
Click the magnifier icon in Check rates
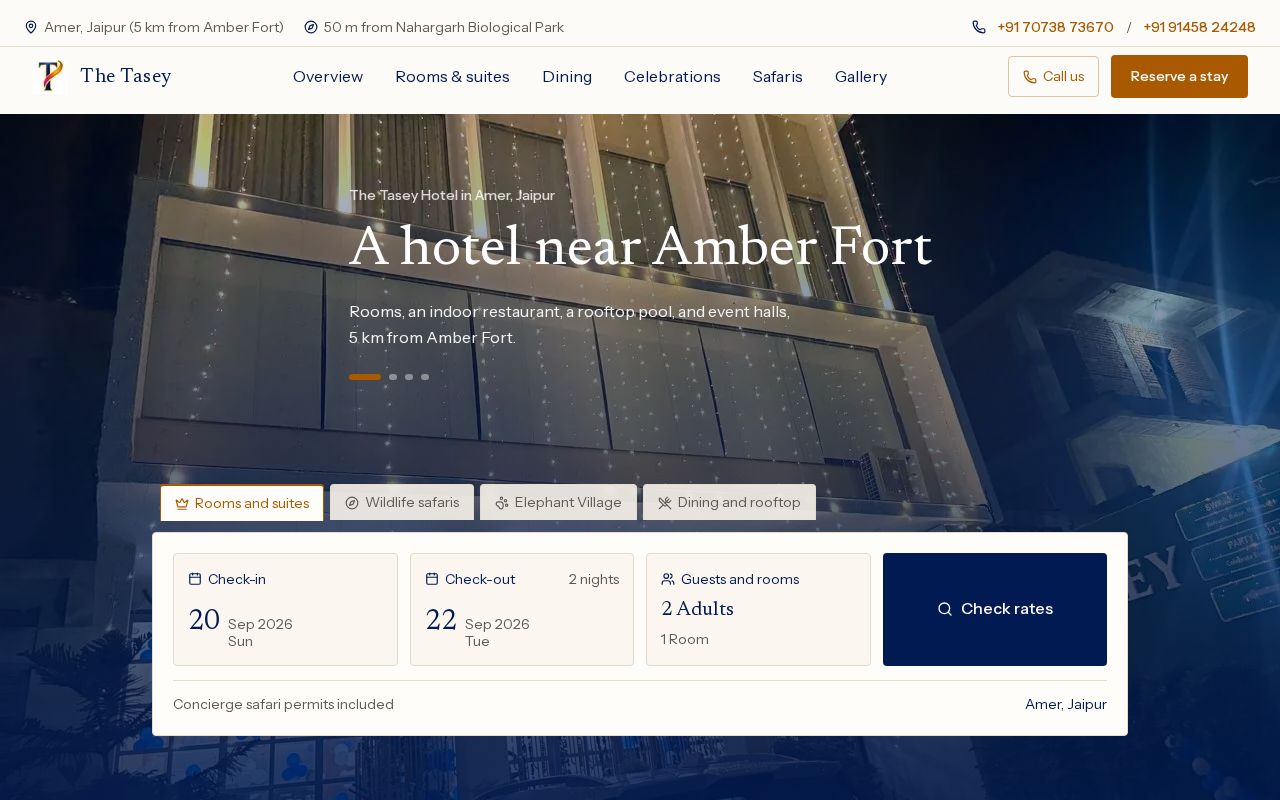pyautogui.click(x=945, y=609)
